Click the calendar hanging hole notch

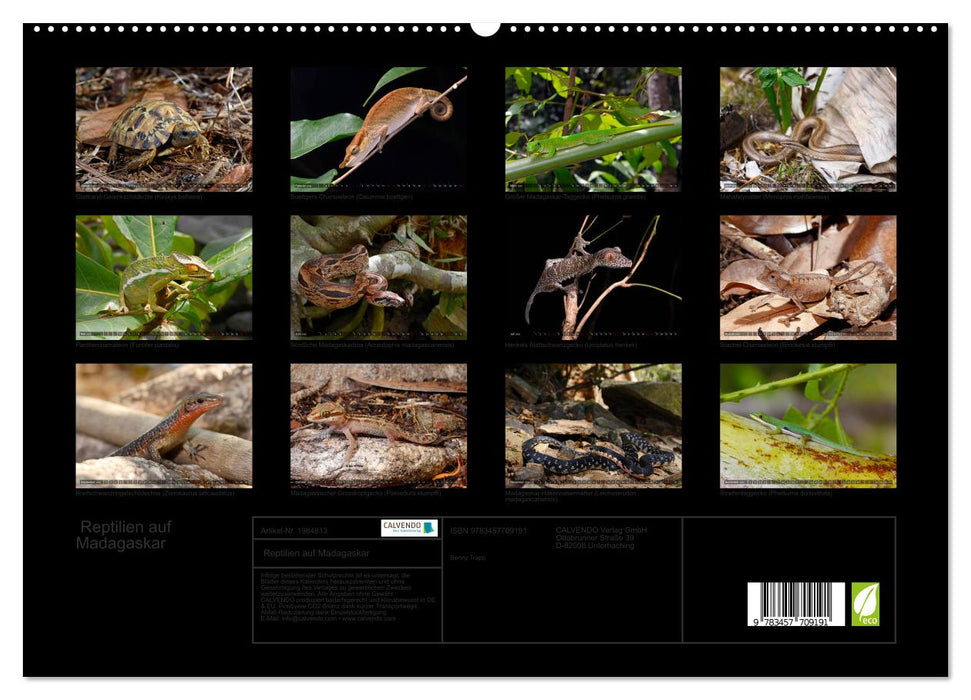(x=485, y=27)
